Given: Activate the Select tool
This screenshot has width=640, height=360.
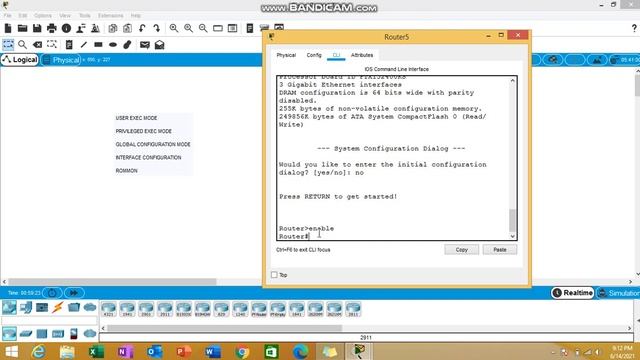Looking at the screenshot, I should tap(8, 44).
